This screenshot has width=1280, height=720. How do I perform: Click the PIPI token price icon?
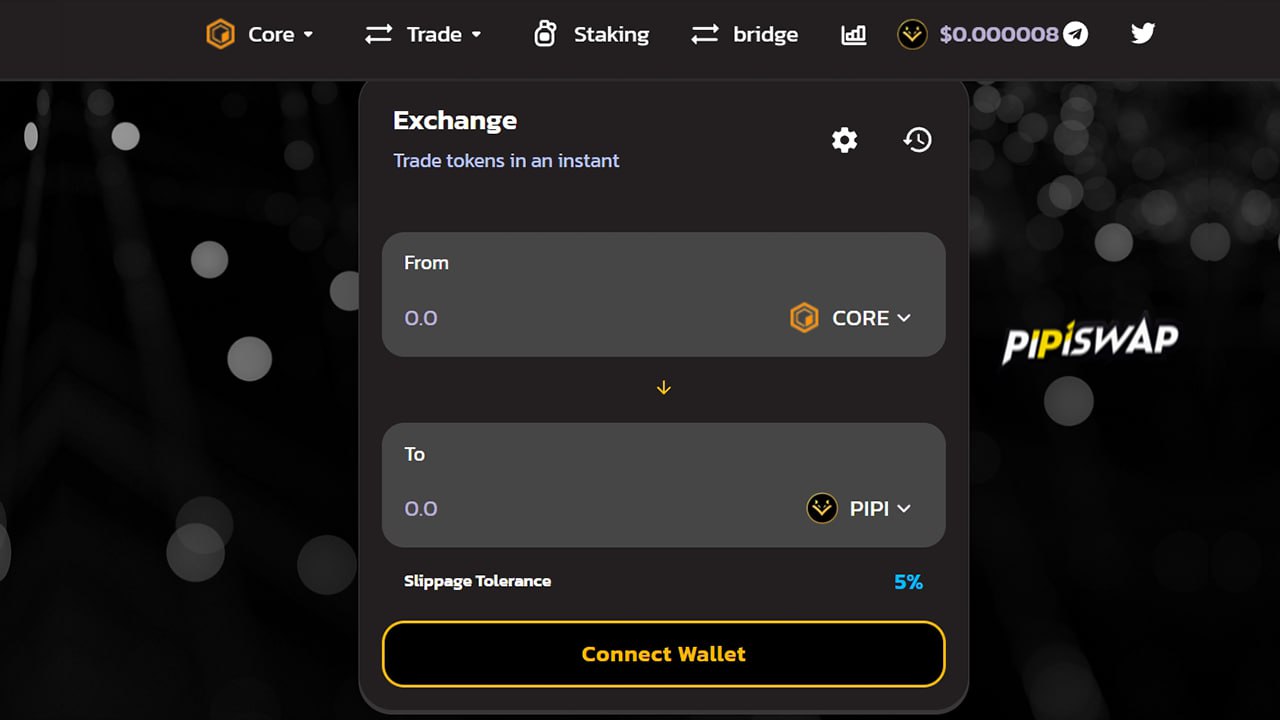coord(912,35)
